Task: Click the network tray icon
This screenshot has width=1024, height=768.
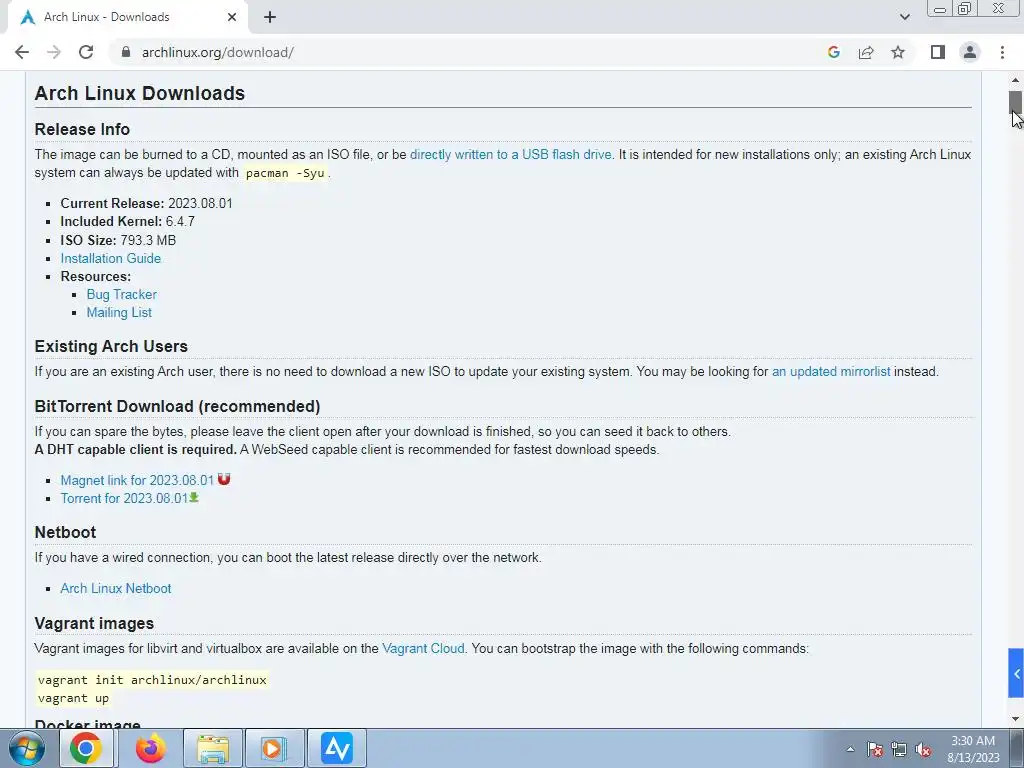Action: coord(899,749)
